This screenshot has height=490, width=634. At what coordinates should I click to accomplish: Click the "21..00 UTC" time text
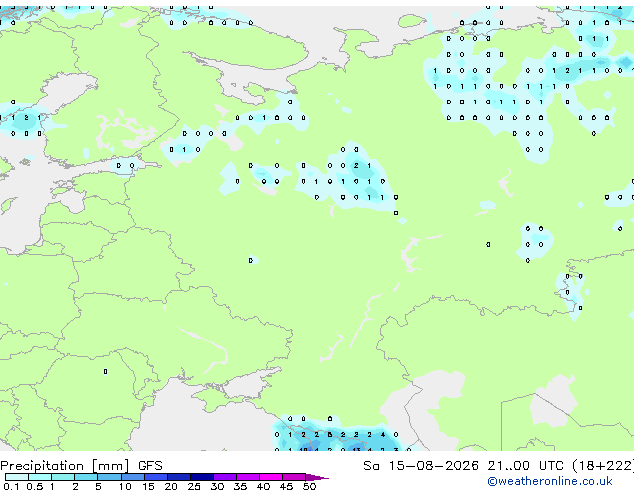coord(525,466)
